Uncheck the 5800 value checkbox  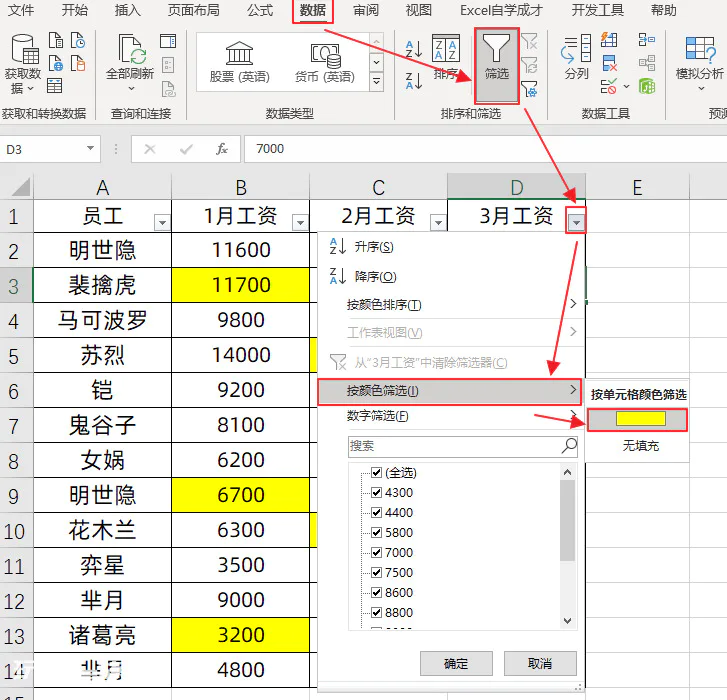[376, 532]
